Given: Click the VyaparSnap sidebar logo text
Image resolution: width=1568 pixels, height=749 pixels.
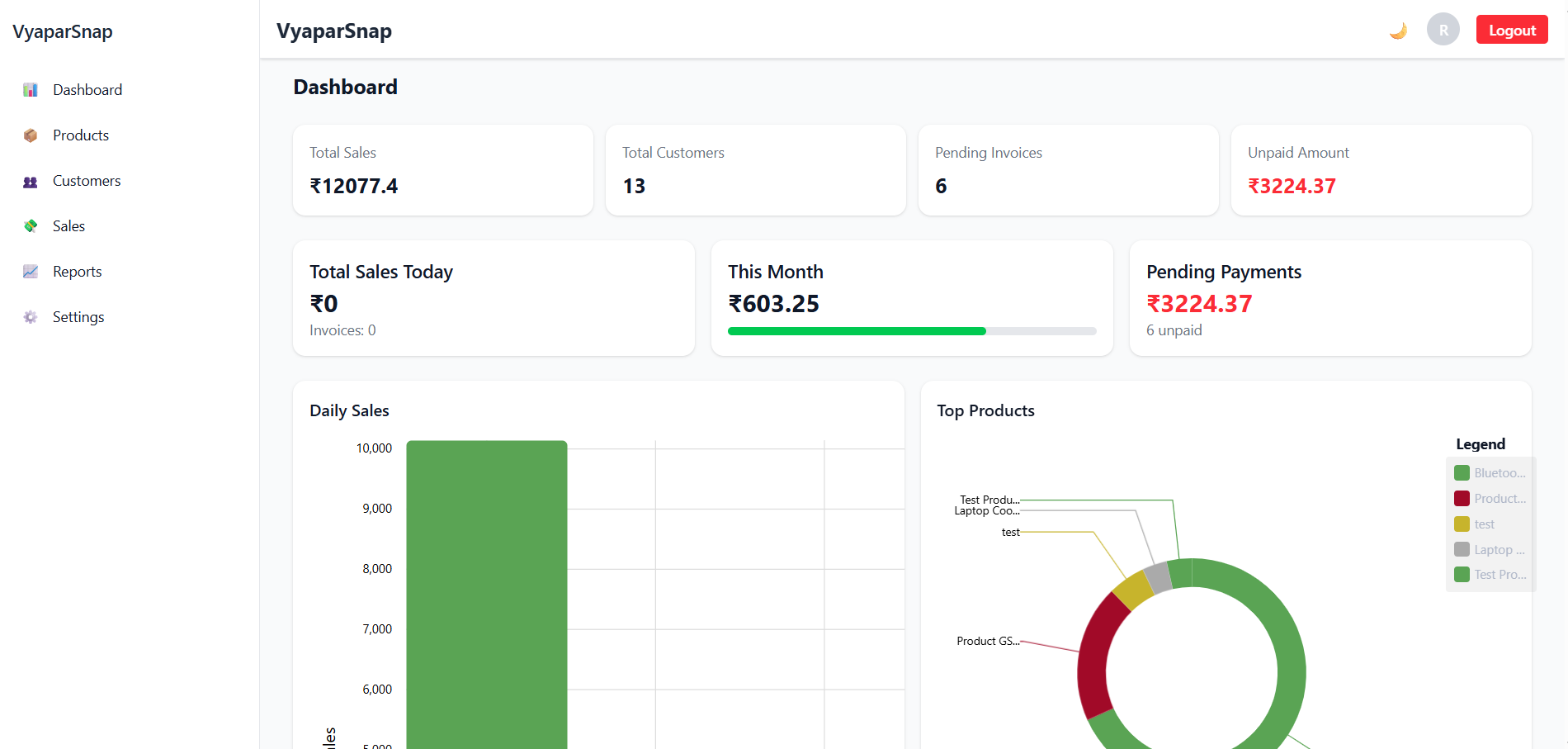Looking at the screenshot, I should pyautogui.click(x=63, y=32).
